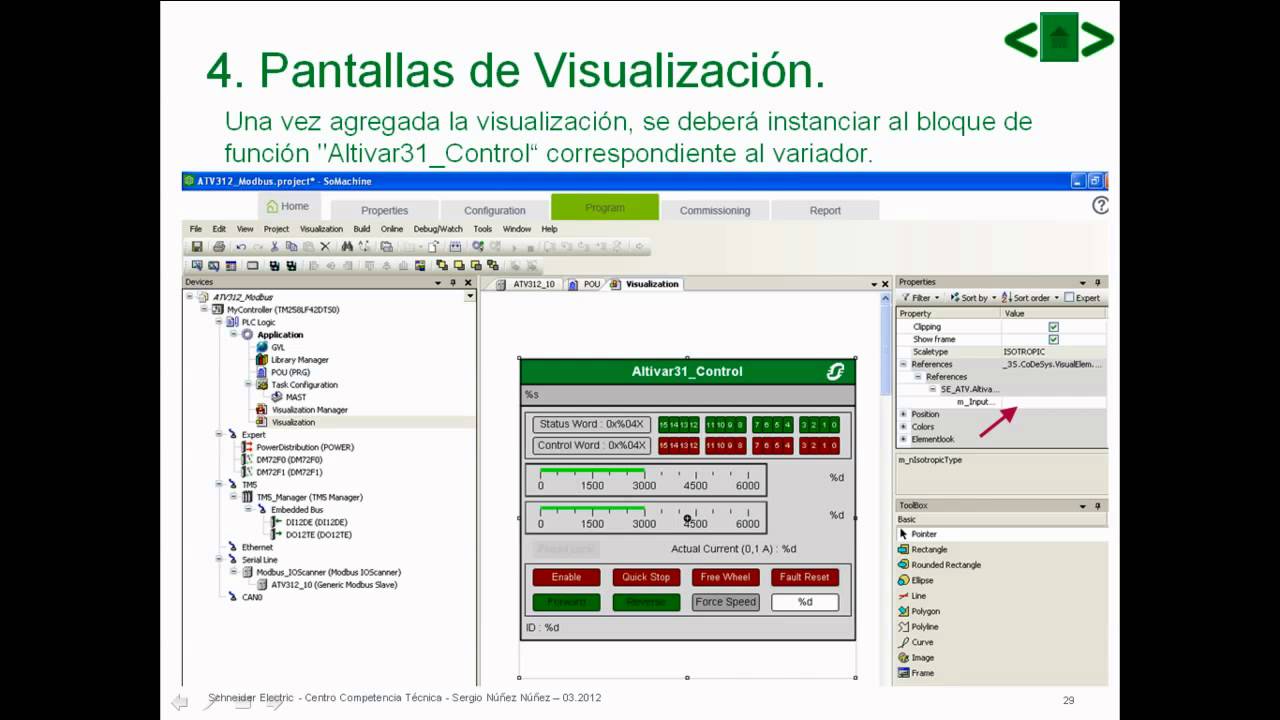Image resolution: width=1280 pixels, height=720 pixels.
Task: Toggle the Clipping checkbox
Action: tap(1053, 327)
